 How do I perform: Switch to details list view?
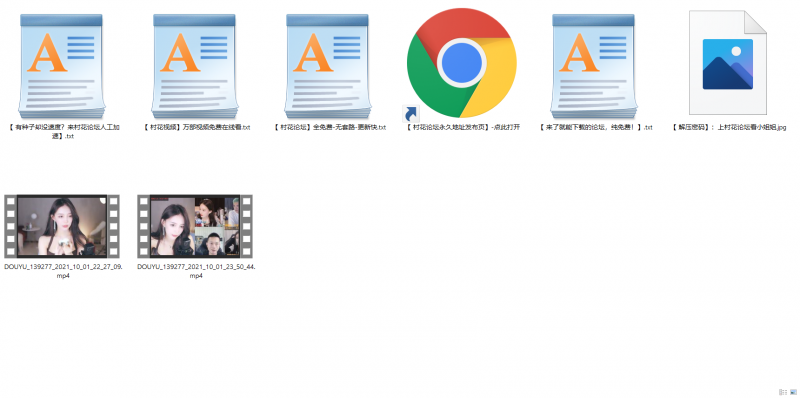[x=783, y=392]
